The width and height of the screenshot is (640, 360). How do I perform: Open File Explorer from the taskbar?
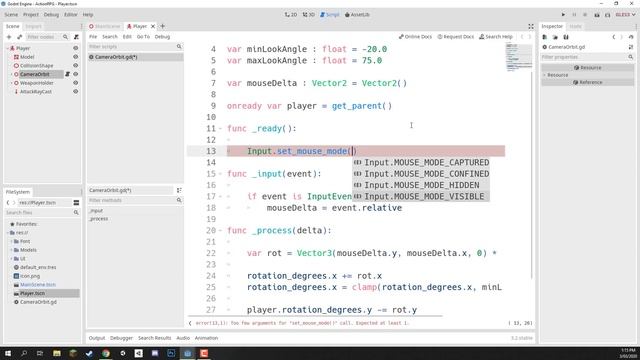pos(57,353)
